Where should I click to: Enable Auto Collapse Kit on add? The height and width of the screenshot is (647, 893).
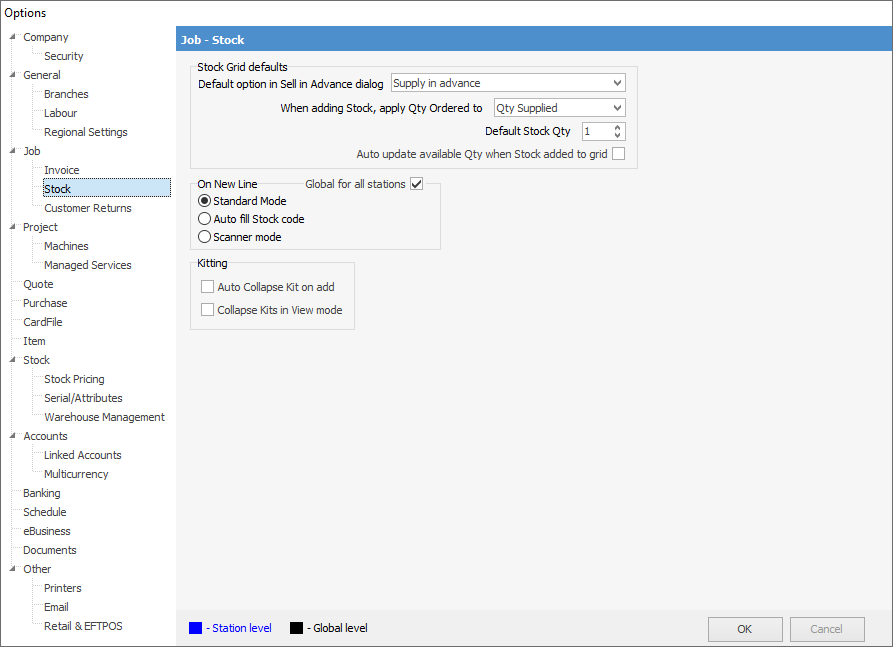[208, 287]
